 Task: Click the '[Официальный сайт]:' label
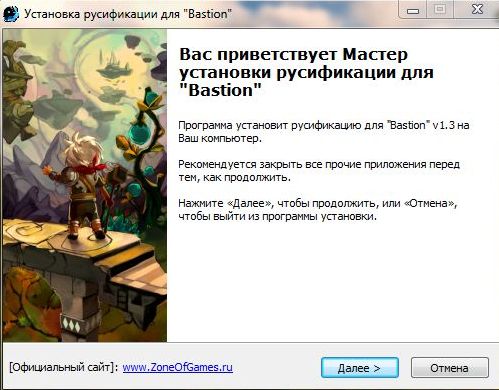click(64, 367)
